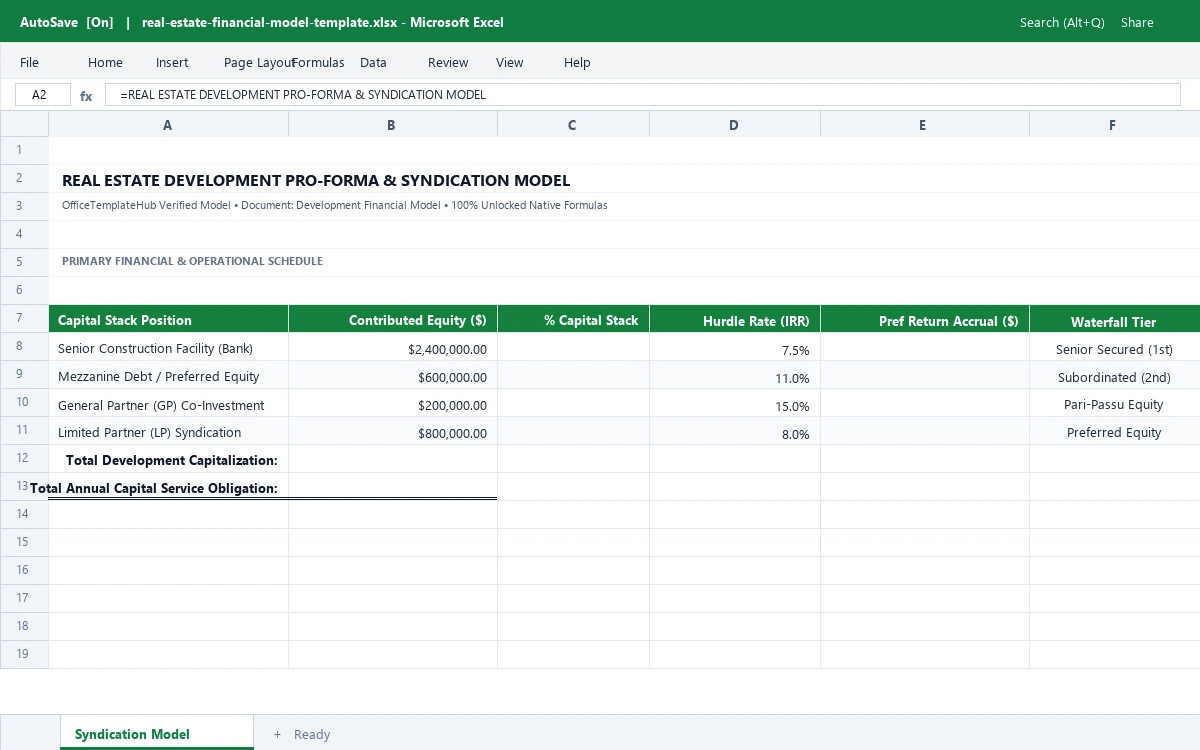The image size is (1200, 750).
Task: Select the $200,000.00 cell
Action: pyautogui.click(x=392, y=403)
